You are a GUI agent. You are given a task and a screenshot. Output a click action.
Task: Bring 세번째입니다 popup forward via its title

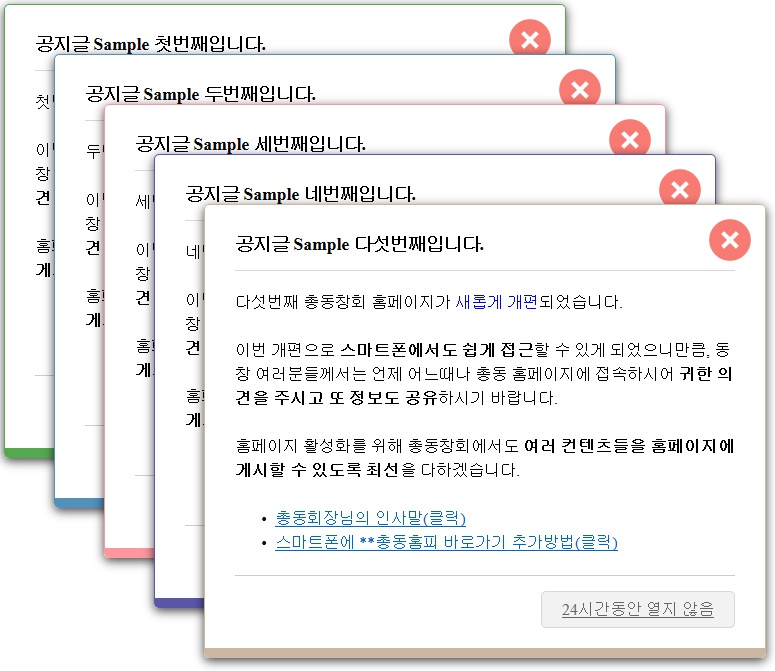coord(250,144)
